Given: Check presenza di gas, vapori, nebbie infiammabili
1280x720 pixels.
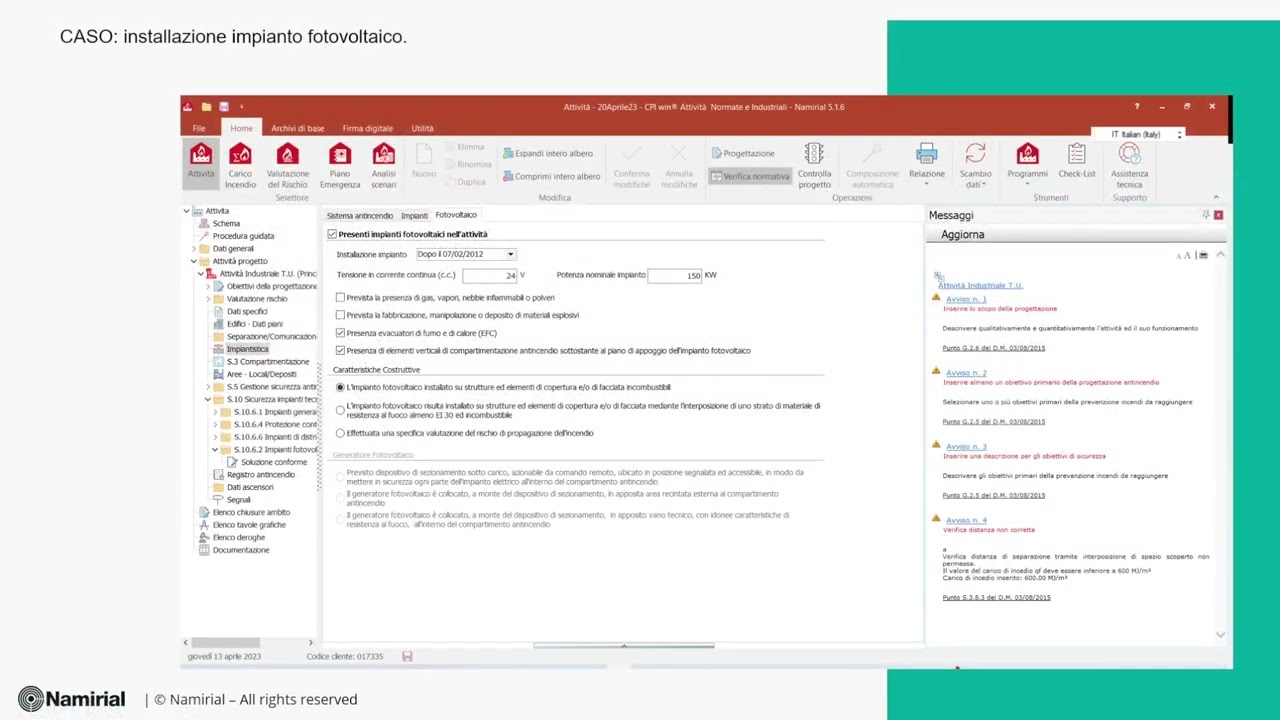Looking at the screenshot, I should click(340, 297).
